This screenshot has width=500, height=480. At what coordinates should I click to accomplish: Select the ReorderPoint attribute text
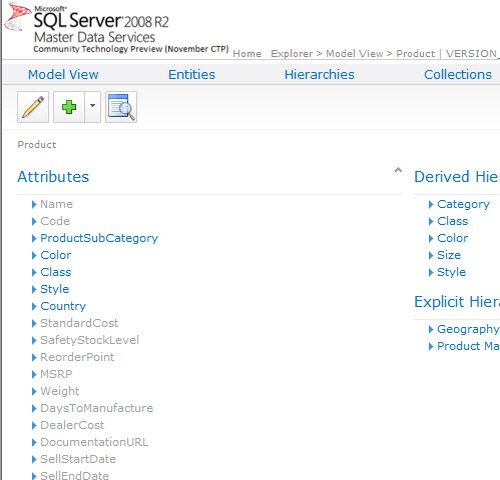pyautogui.click(x=77, y=357)
